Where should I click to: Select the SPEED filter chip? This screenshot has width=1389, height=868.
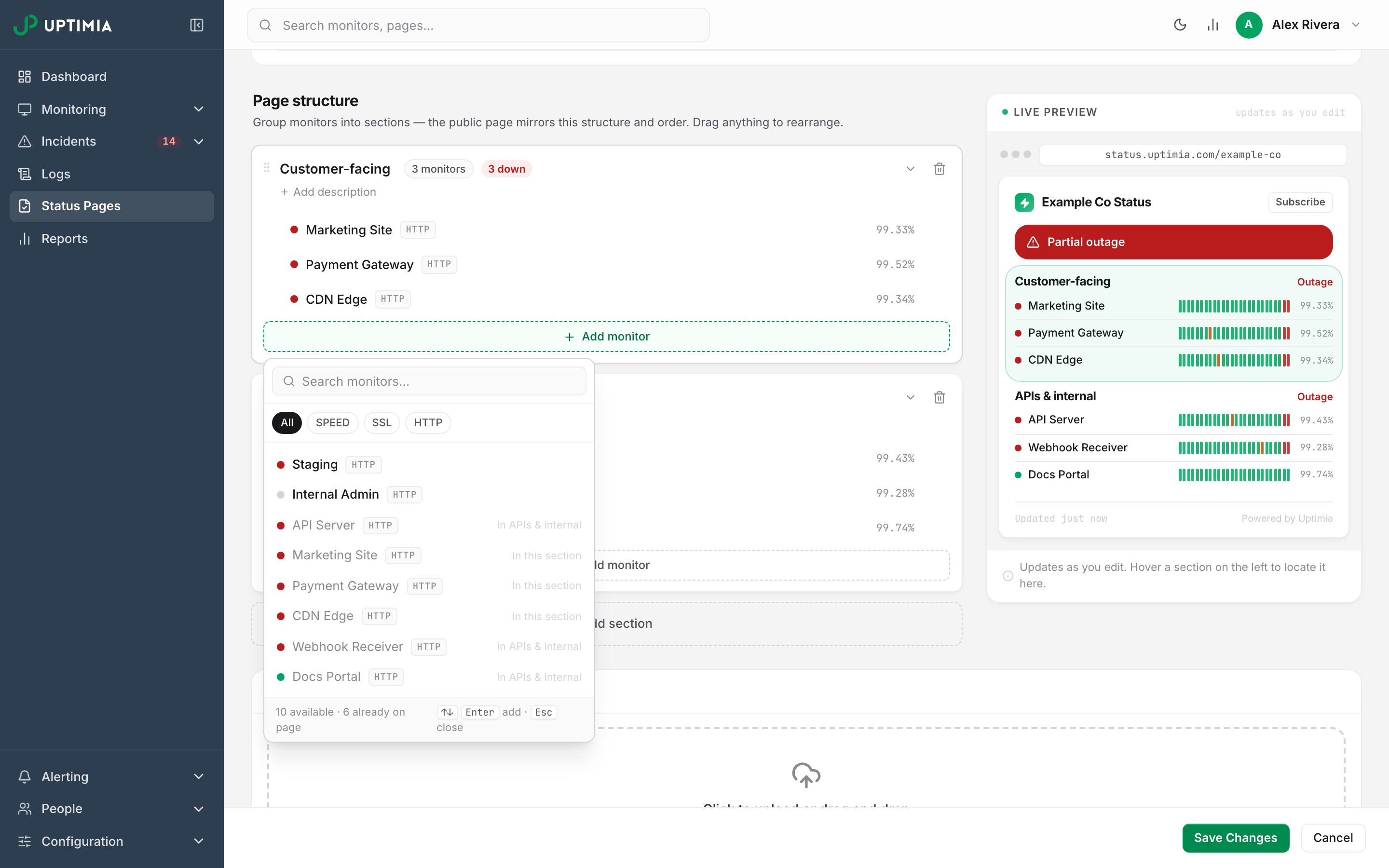332,422
